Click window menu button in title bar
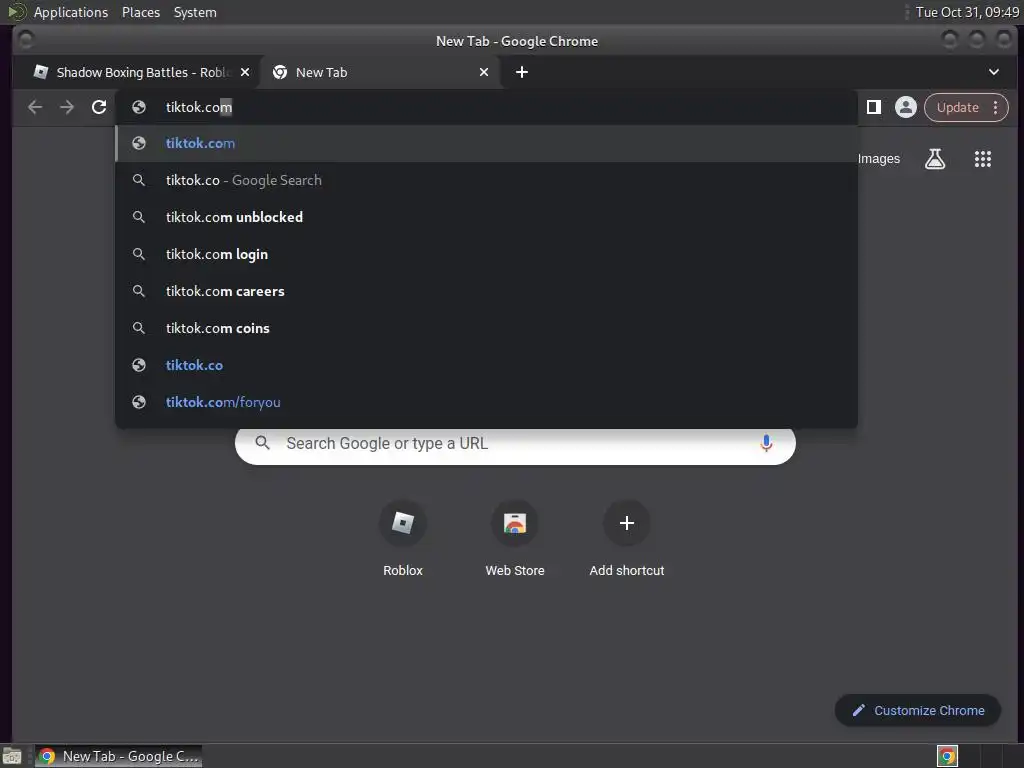 [x=26, y=40]
